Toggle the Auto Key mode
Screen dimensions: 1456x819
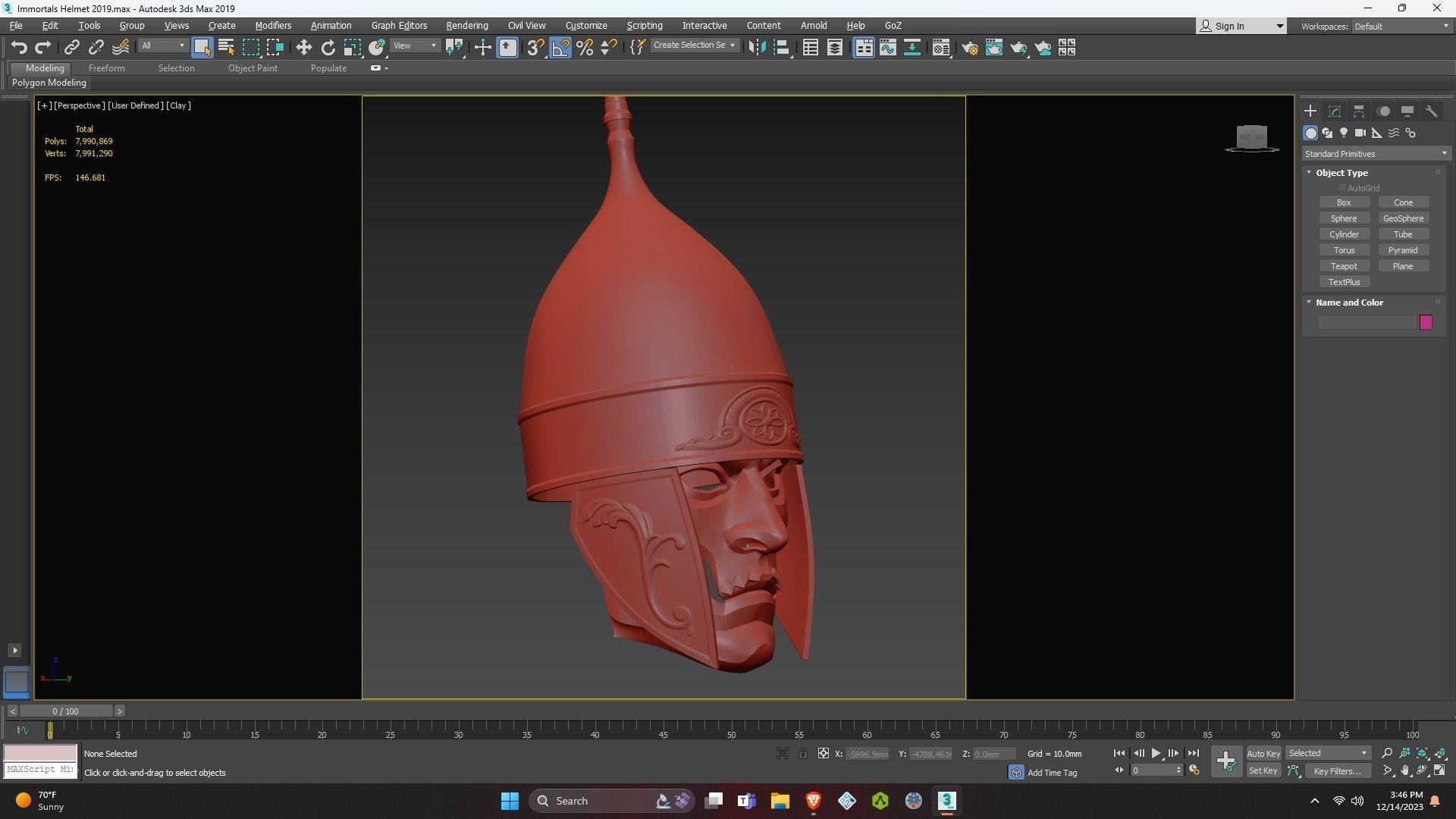[x=1263, y=754]
